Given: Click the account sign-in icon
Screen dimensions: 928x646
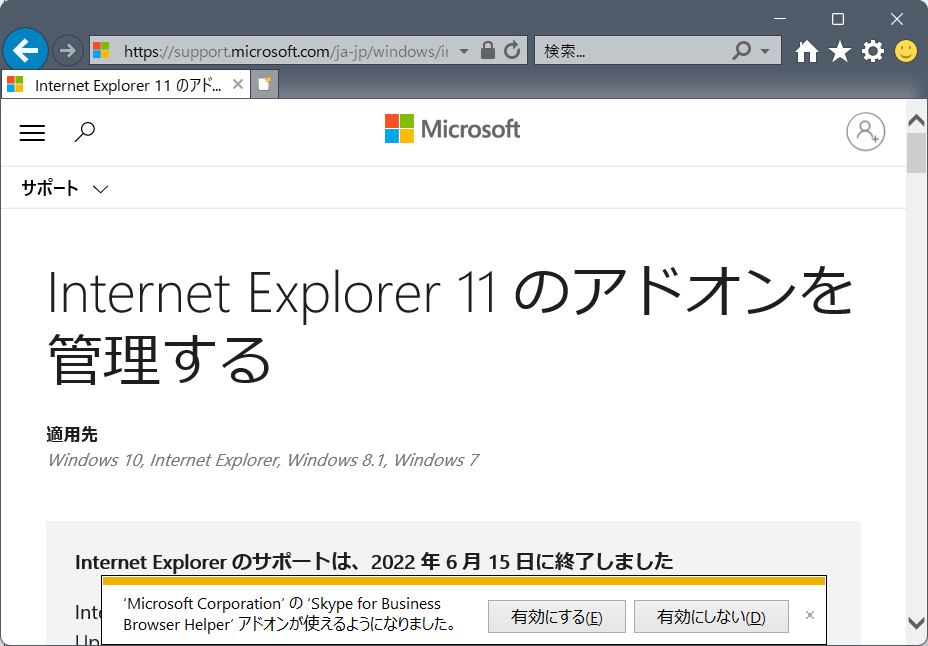Looking at the screenshot, I should coord(865,132).
